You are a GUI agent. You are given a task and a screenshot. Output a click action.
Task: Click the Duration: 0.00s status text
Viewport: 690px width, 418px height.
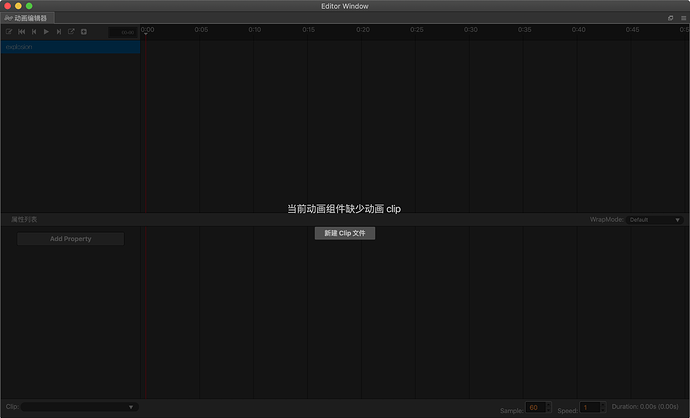(x=645, y=407)
